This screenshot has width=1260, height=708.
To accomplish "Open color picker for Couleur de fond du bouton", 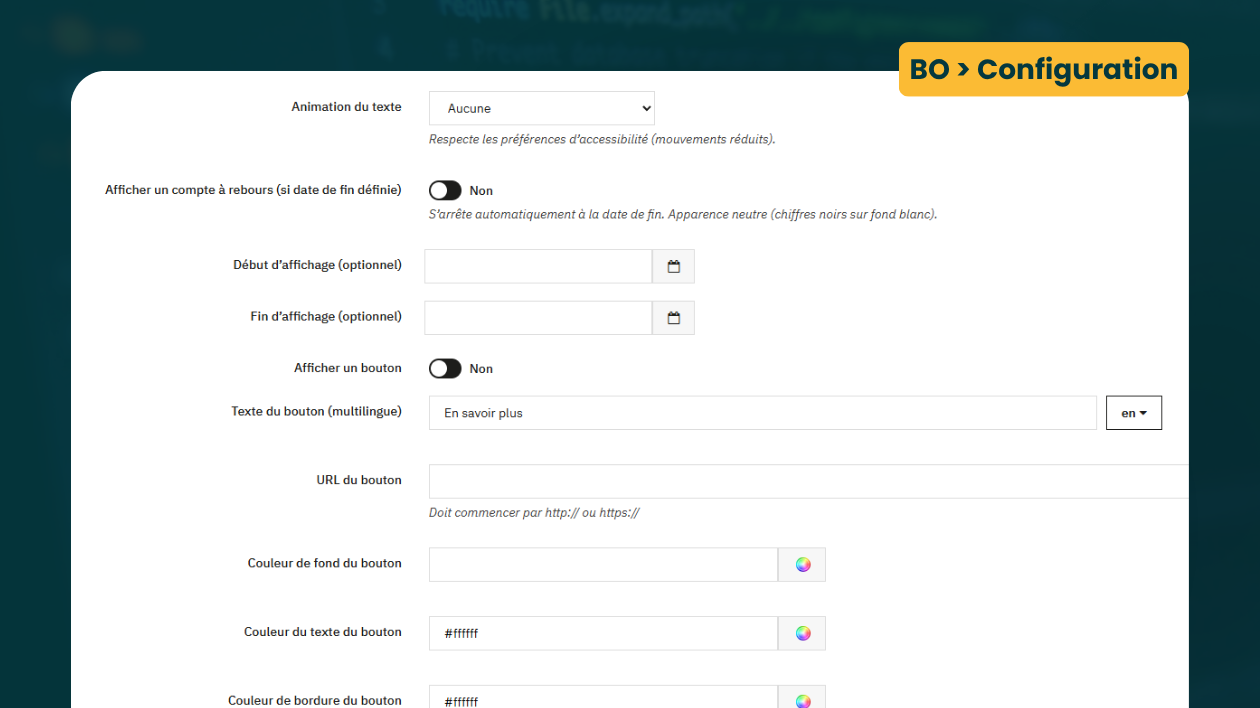I will (802, 565).
